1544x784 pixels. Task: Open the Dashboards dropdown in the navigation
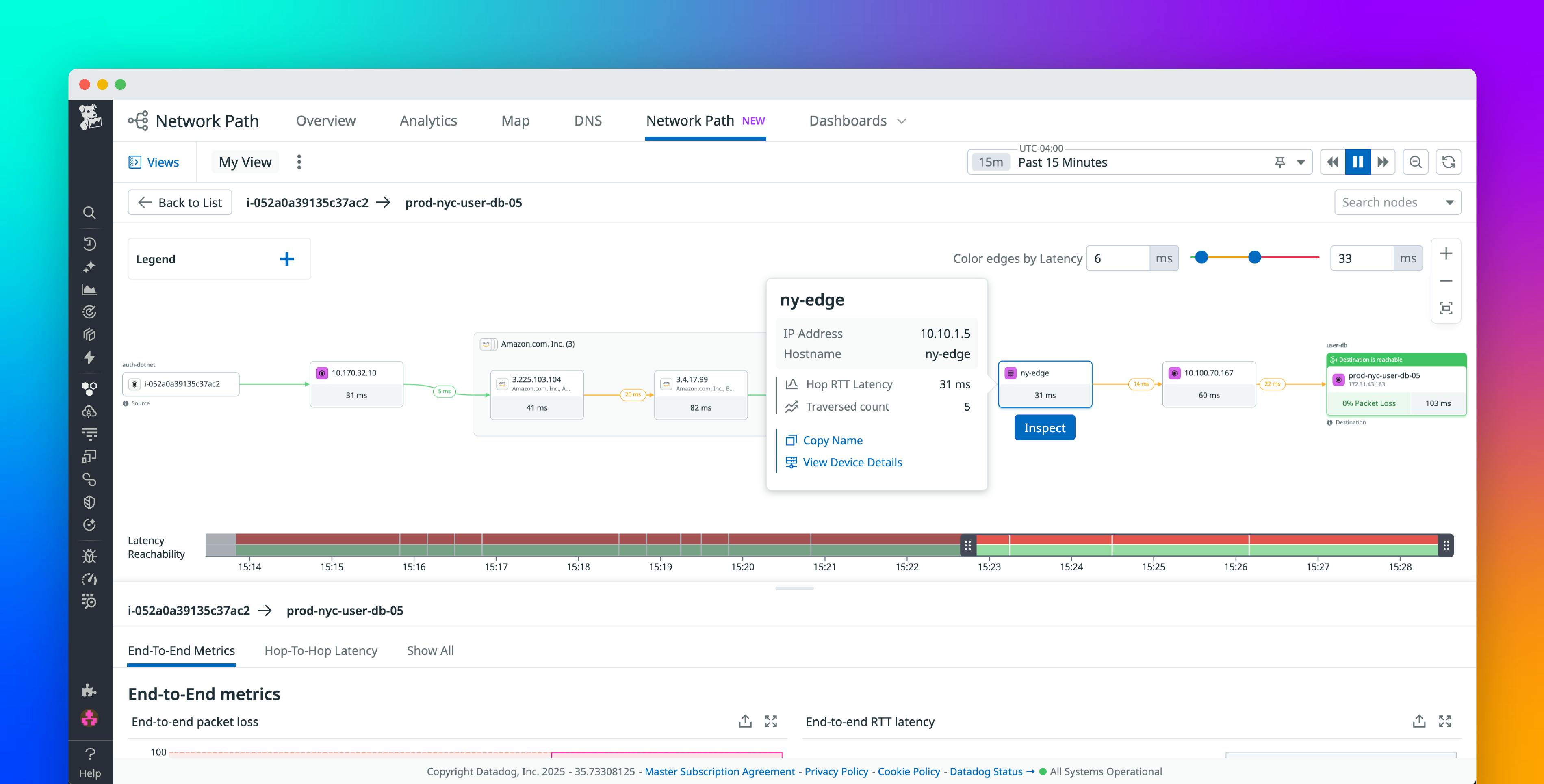click(x=857, y=121)
